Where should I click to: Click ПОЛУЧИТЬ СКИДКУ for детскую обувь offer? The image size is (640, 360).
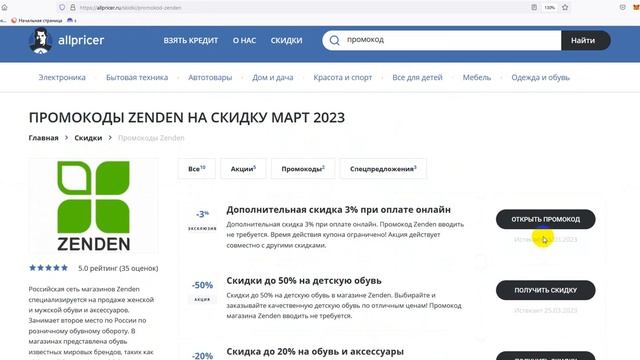(x=545, y=290)
